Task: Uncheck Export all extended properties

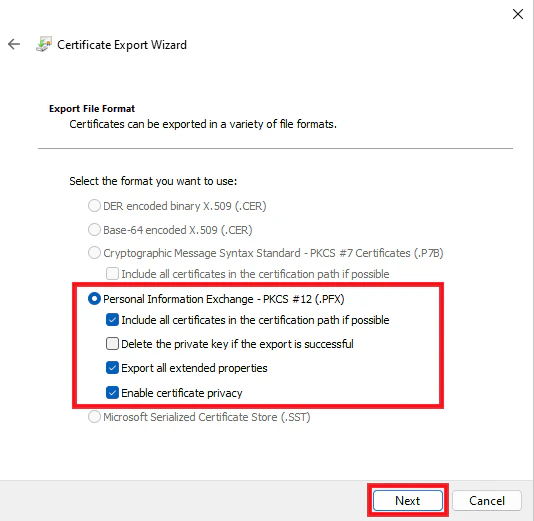Action: pyautogui.click(x=112, y=368)
